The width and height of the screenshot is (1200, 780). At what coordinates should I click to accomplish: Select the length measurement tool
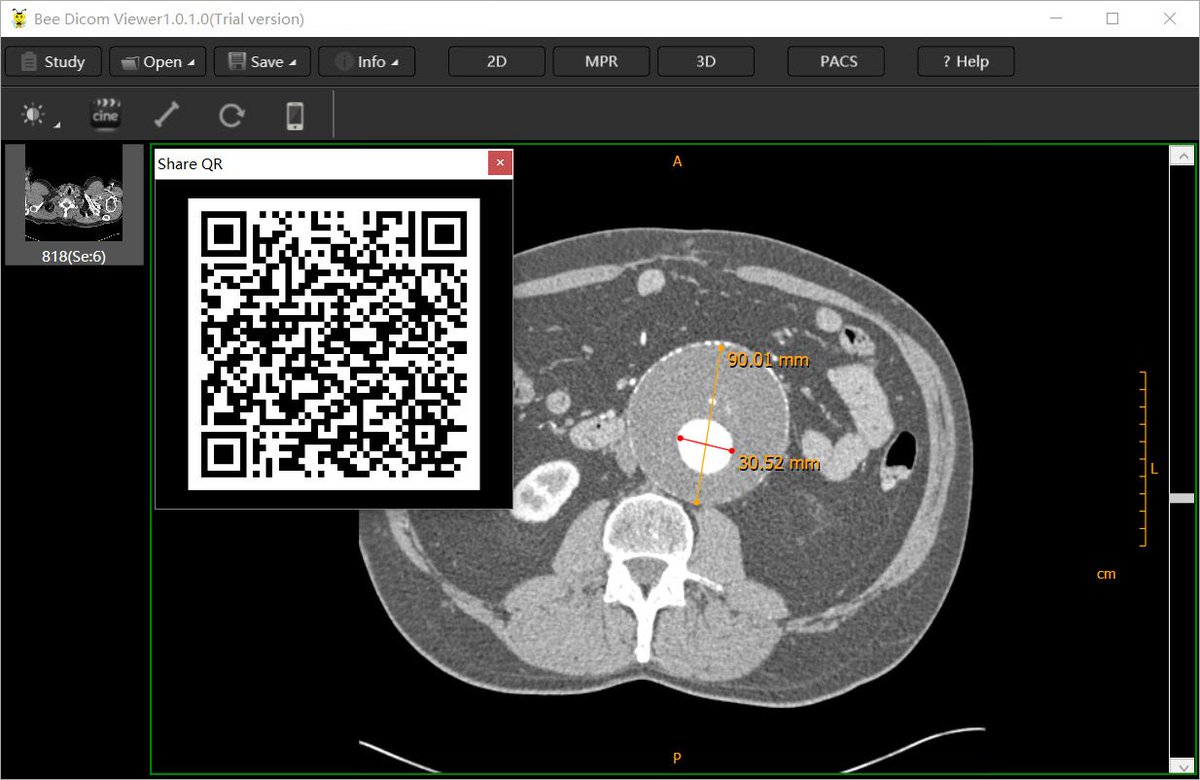167,115
